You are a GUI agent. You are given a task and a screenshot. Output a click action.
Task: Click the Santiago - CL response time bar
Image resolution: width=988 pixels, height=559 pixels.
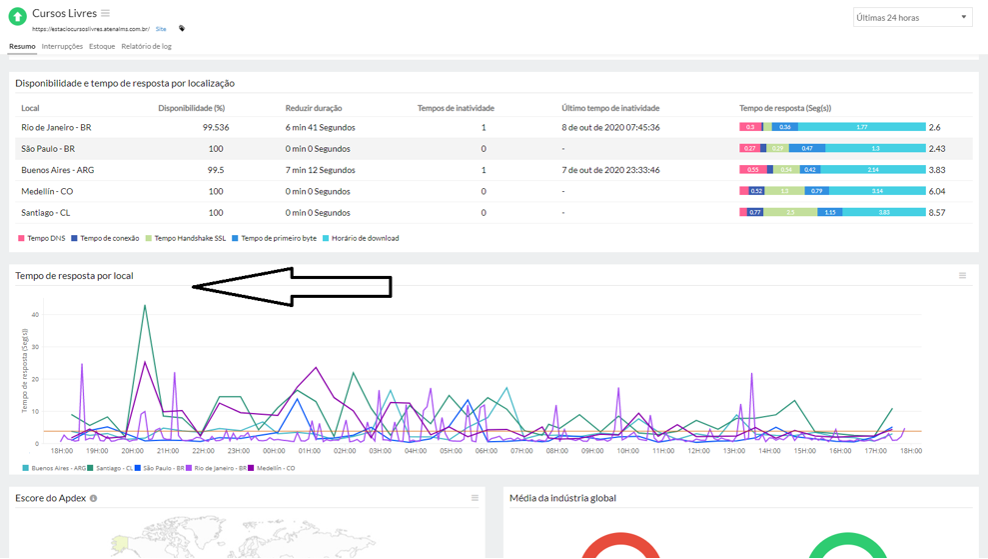point(832,212)
